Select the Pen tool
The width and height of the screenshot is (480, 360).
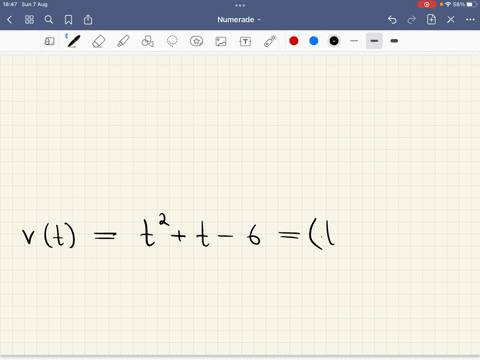[x=73, y=41]
